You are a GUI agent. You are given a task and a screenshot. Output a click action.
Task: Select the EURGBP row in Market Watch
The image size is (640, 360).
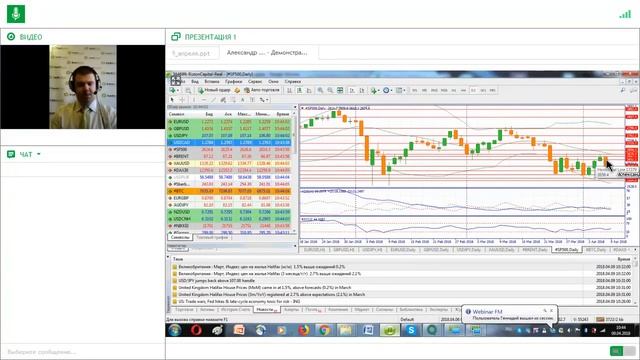click(230, 198)
